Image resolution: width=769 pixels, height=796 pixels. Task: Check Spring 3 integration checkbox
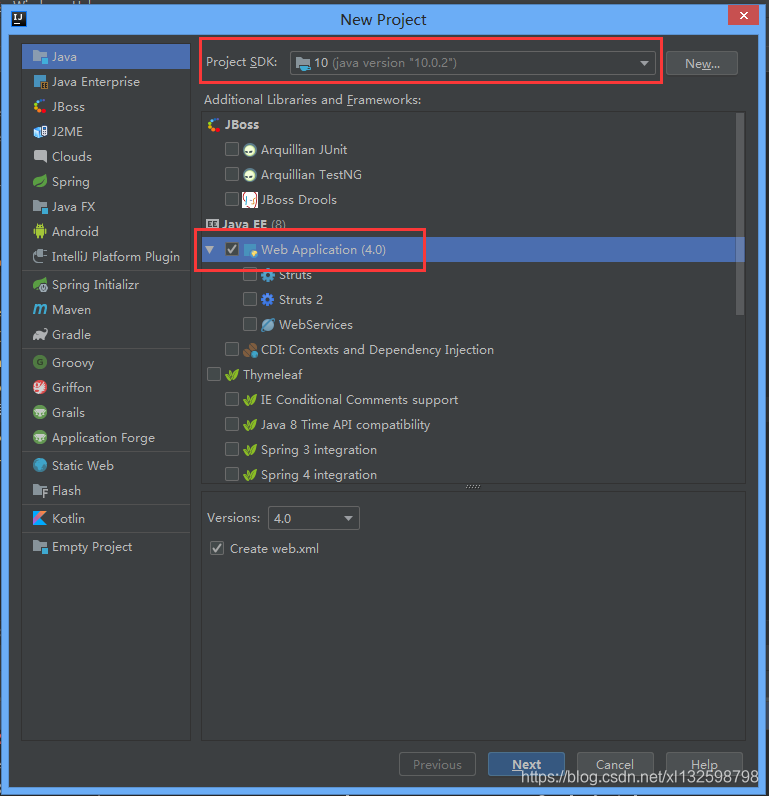tap(232, 449)
